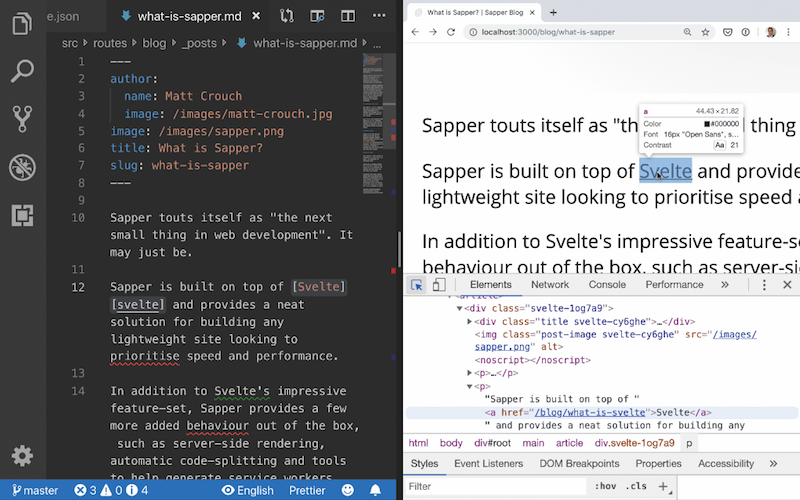Viewport: 800px width, 500px height.
Task: Expand the collapsed <p>…</p> node
Action: (469, 373)
